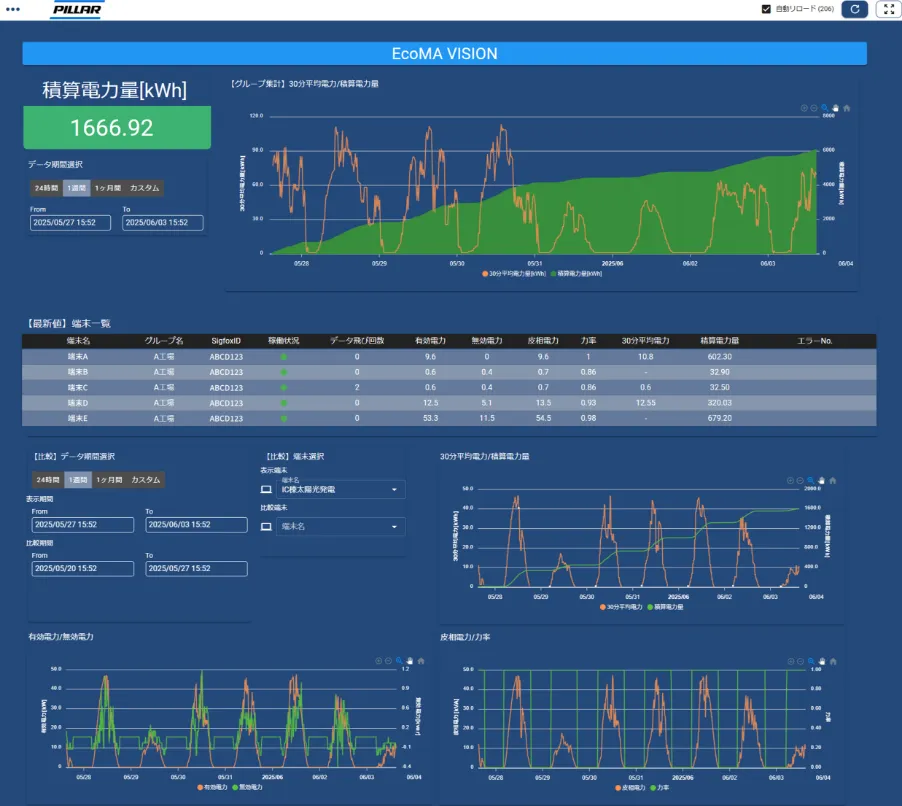Open the 比較端末 端末名 dropdown
Image resolution: width=902 pixels, height=806 pixels.
pos(341,526)
